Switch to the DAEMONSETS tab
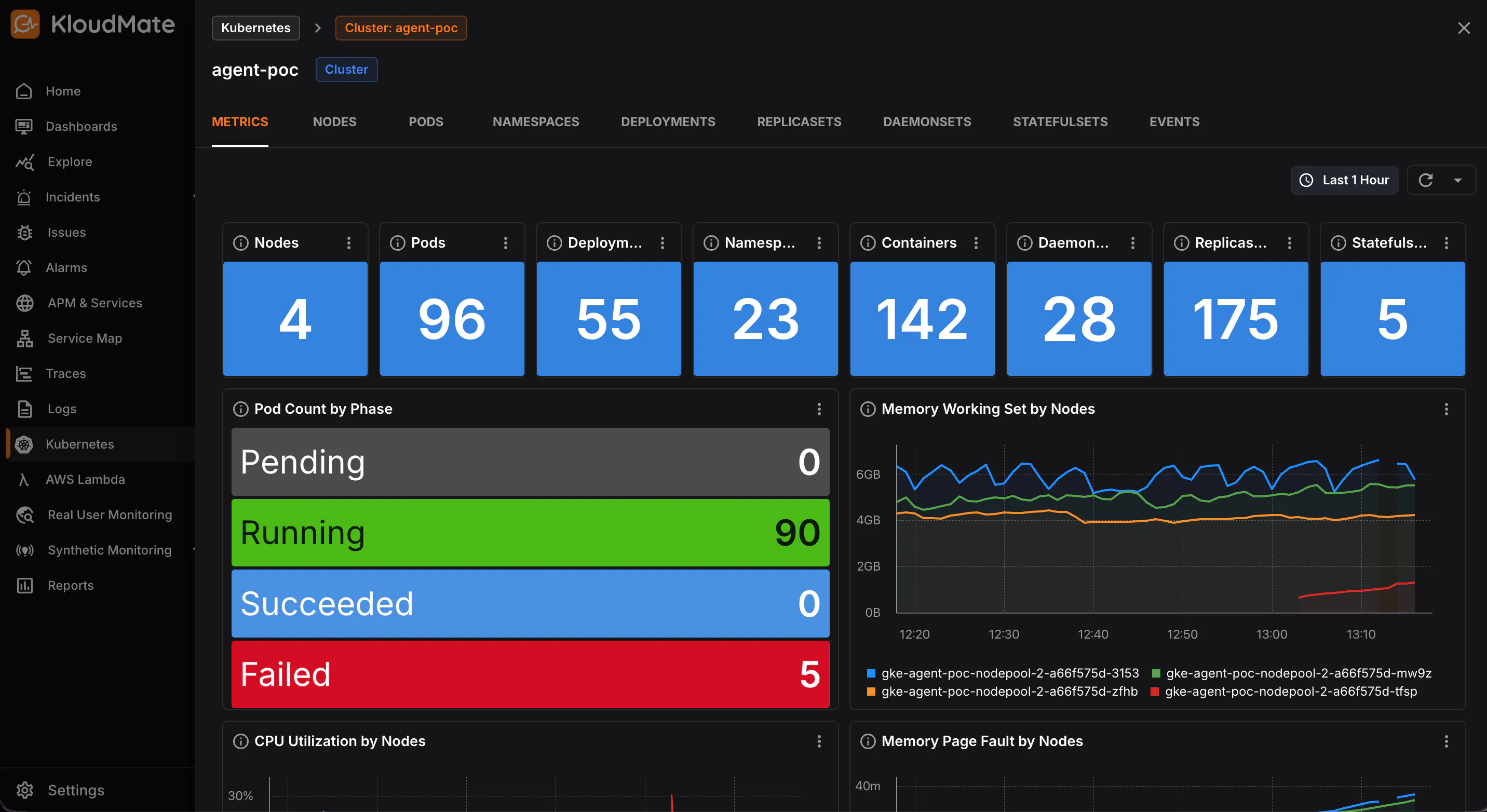Image resolution: width=1487 pixels, height=812 pixels. 927,122
